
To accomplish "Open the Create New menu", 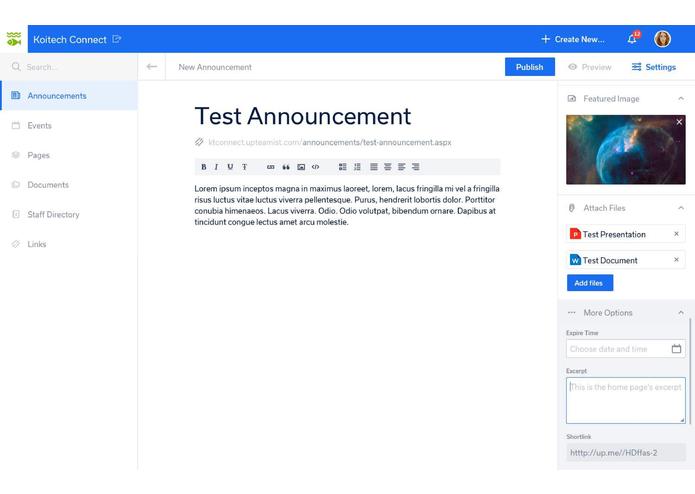I will pos(573,39).
